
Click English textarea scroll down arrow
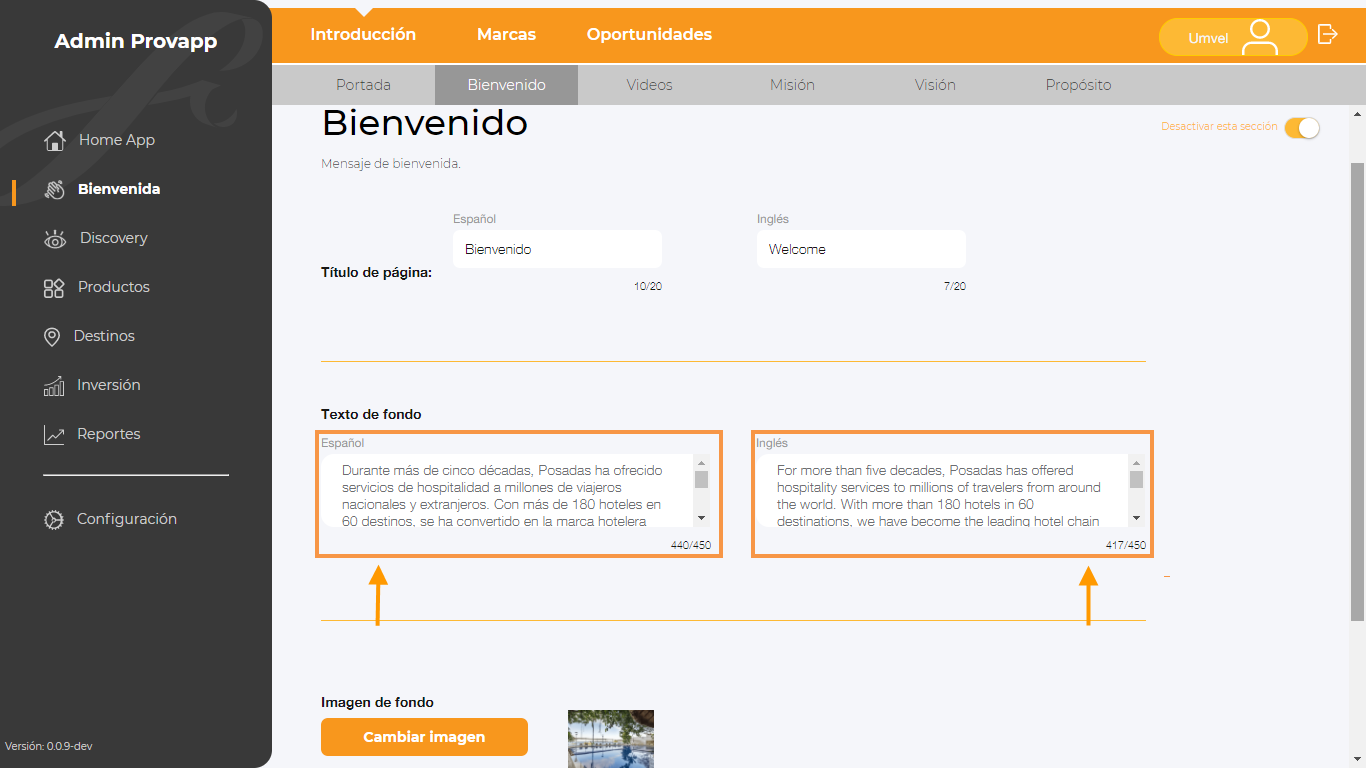tap(1136, 517)
